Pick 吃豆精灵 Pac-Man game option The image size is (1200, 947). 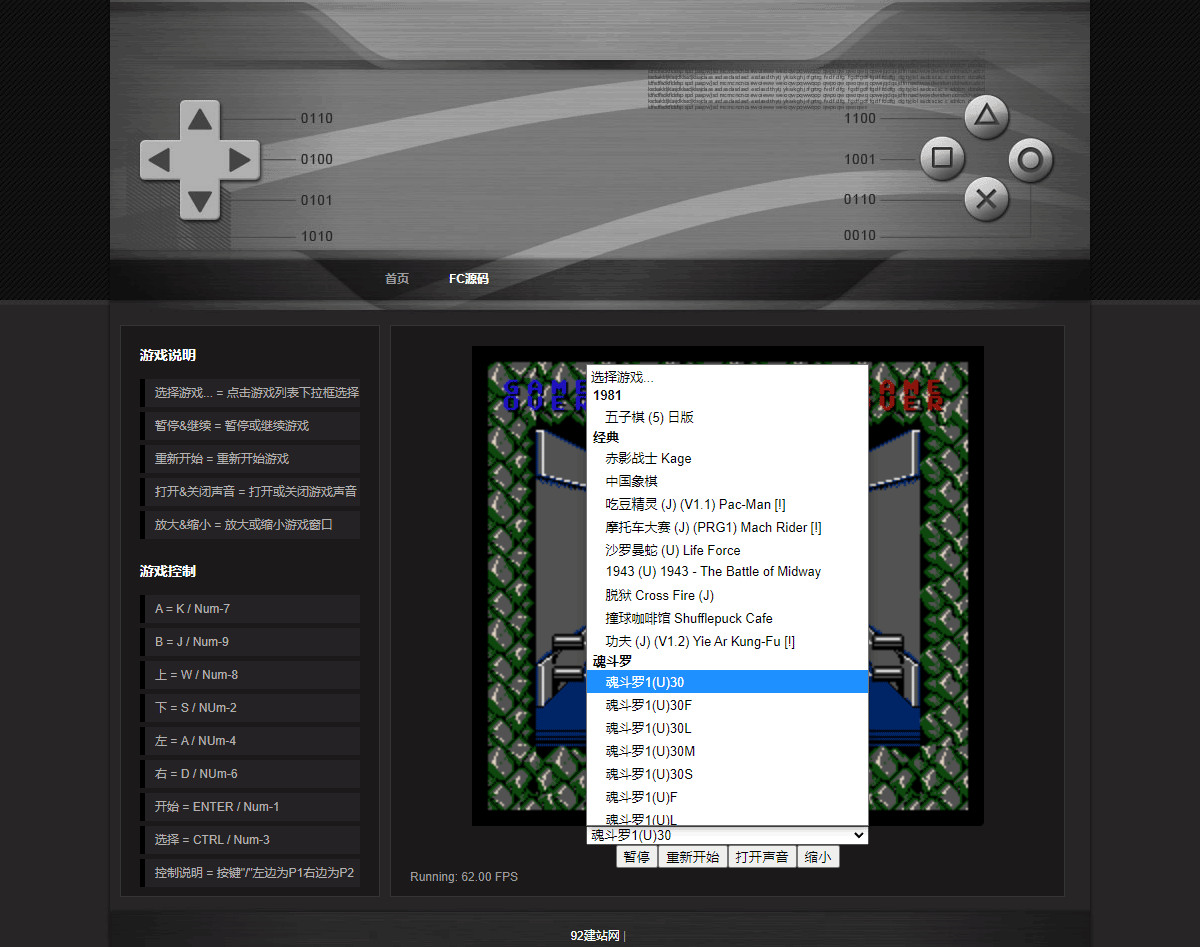pyautogui.click(x=727, y=504)
